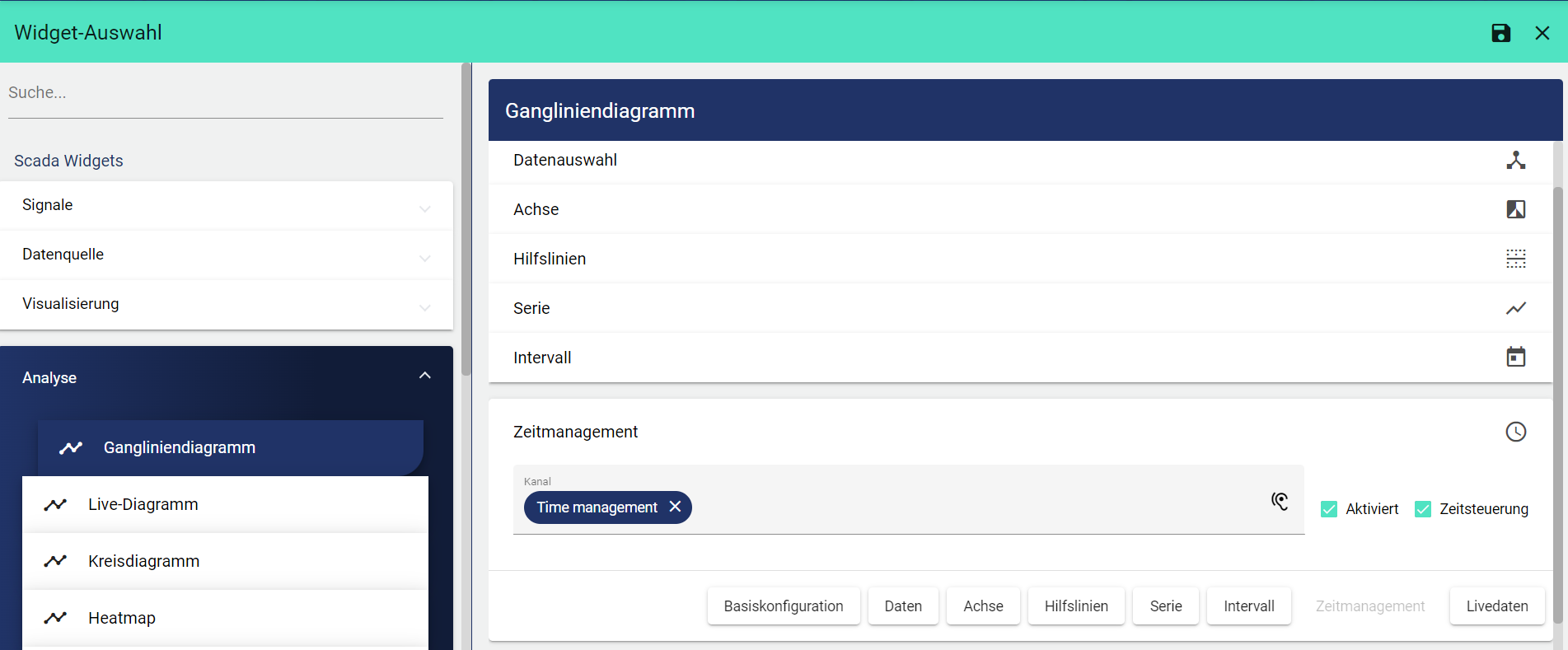Click the Suche search field
Image resolution: width=1568 pixels, height=650 pixels.
(x=225, y=93)
